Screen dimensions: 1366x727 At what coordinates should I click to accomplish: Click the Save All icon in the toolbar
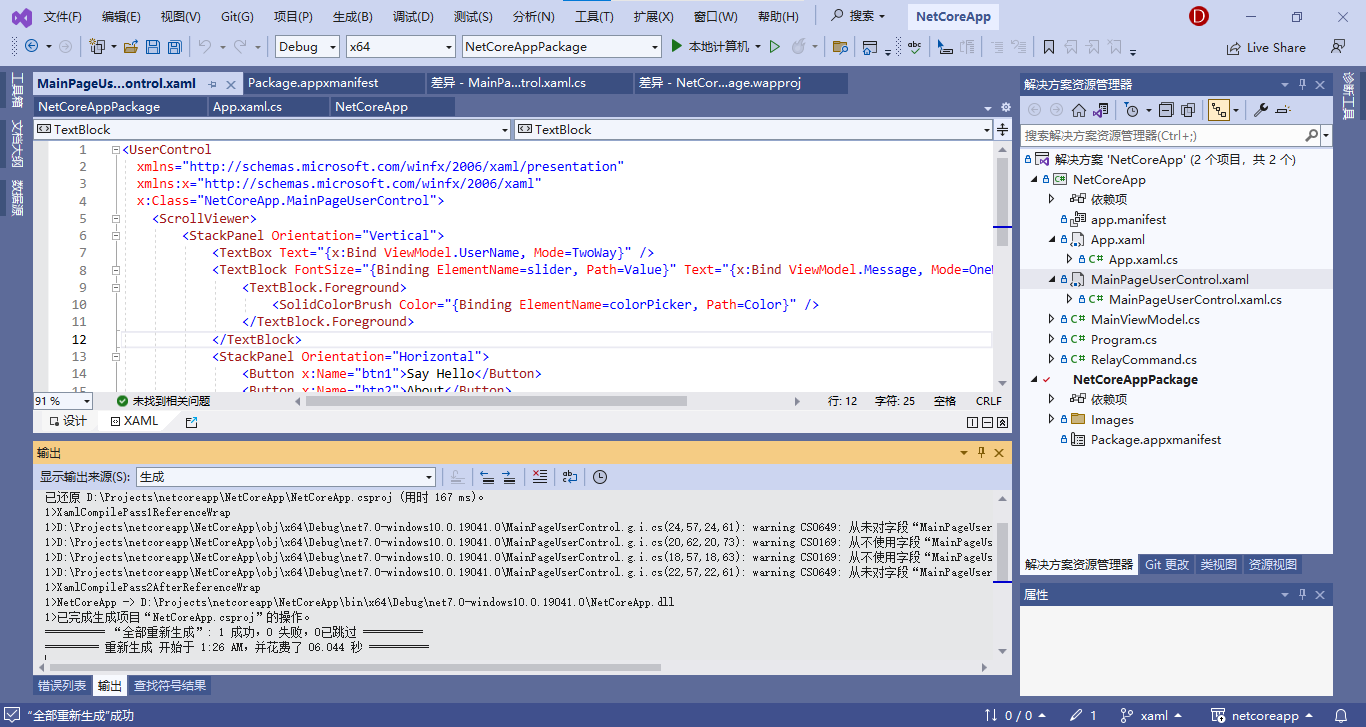point(175,47)
